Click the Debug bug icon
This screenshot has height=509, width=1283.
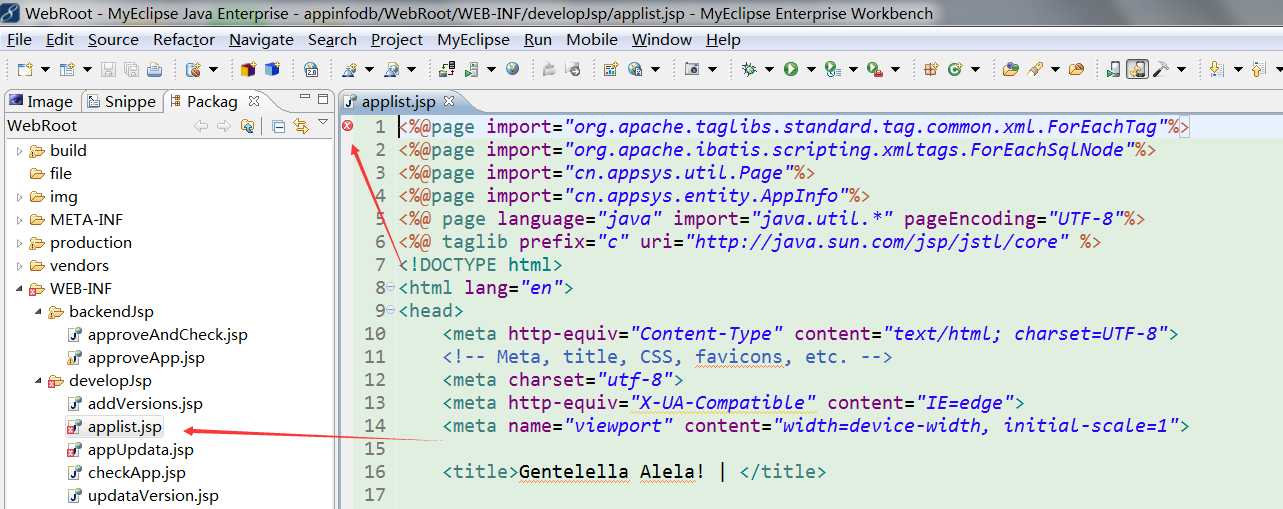748,69
